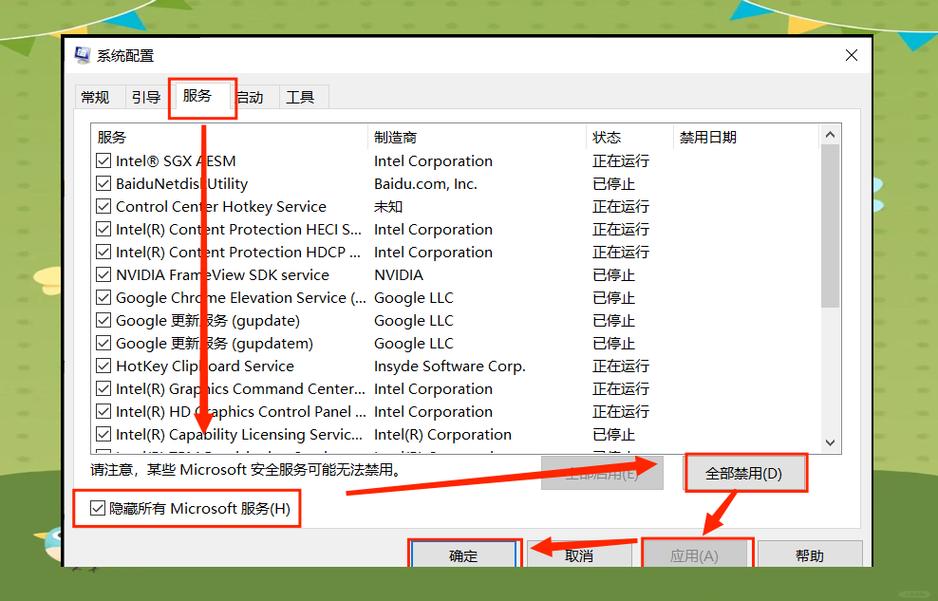Uncheck the Intel® SGX AESM service
This screenshot has height=601, width=938.
[x=103, y=160]
